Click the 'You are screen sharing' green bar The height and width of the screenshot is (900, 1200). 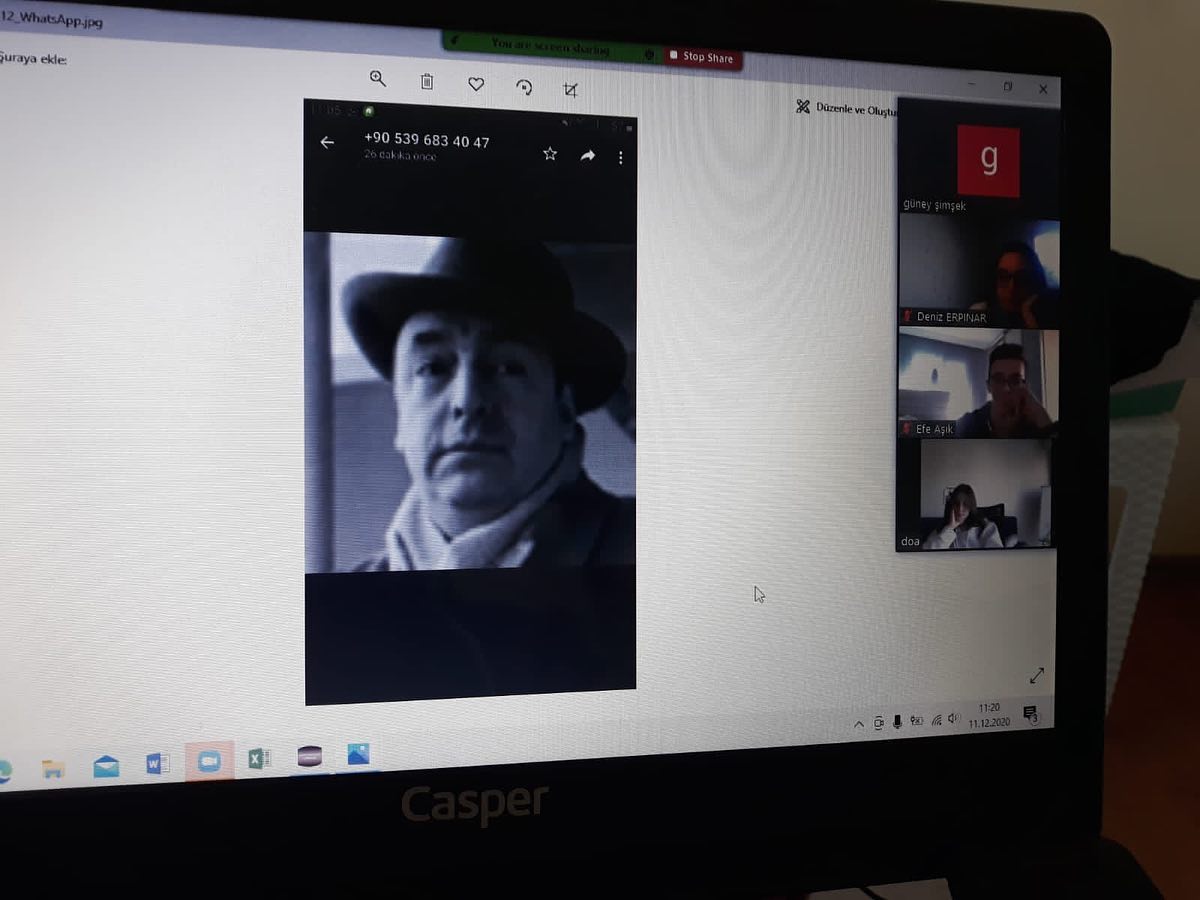pyautogui.click(x=553, y=45)
